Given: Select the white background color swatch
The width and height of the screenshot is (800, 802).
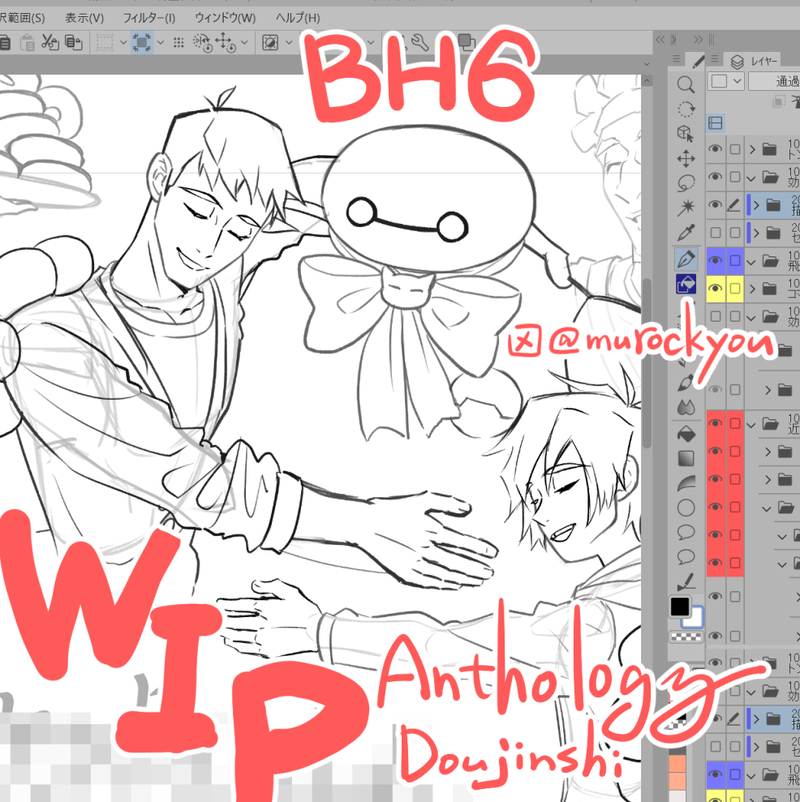Looking at the screenshot, I should click(696, 618).
